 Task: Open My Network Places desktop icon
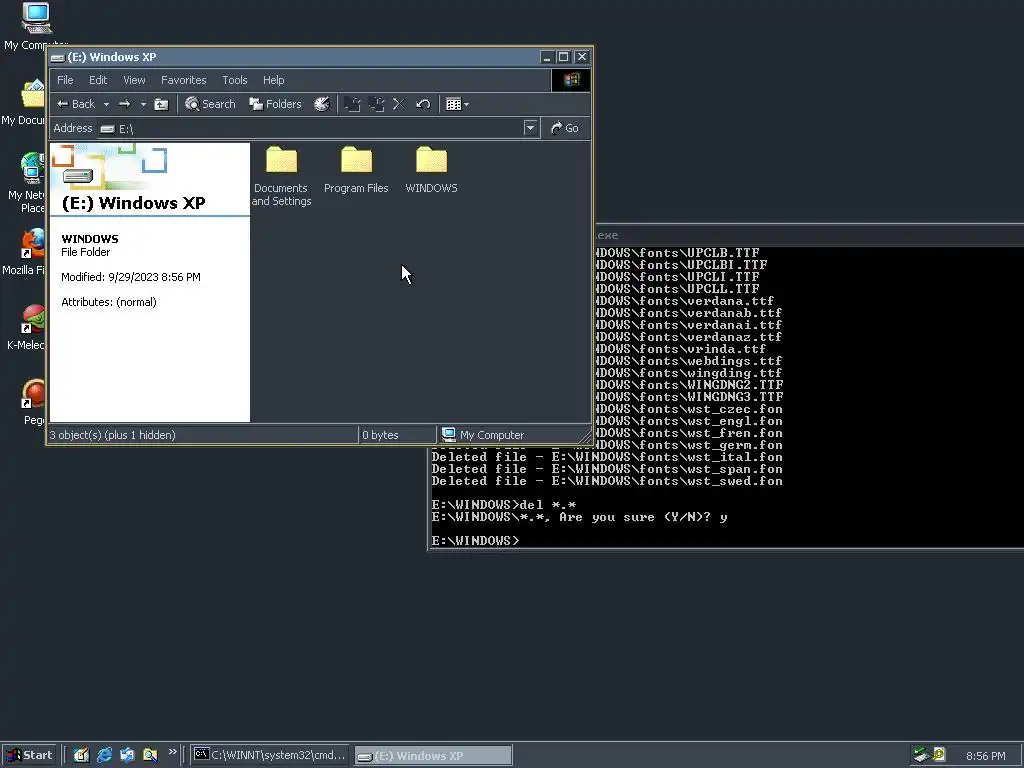click(26, 183)
